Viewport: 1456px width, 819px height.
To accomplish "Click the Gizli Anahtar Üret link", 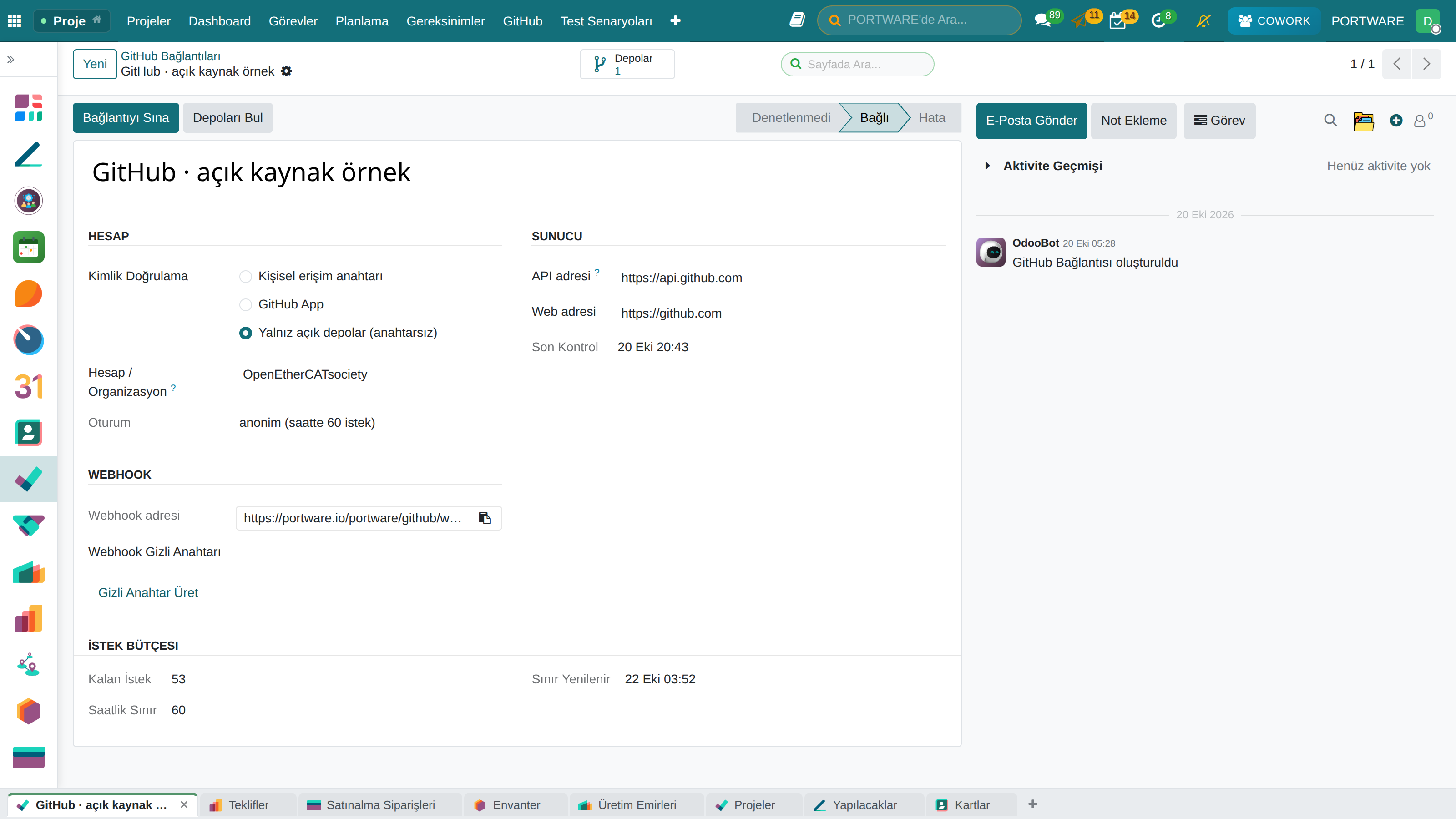I will (148, 592).
